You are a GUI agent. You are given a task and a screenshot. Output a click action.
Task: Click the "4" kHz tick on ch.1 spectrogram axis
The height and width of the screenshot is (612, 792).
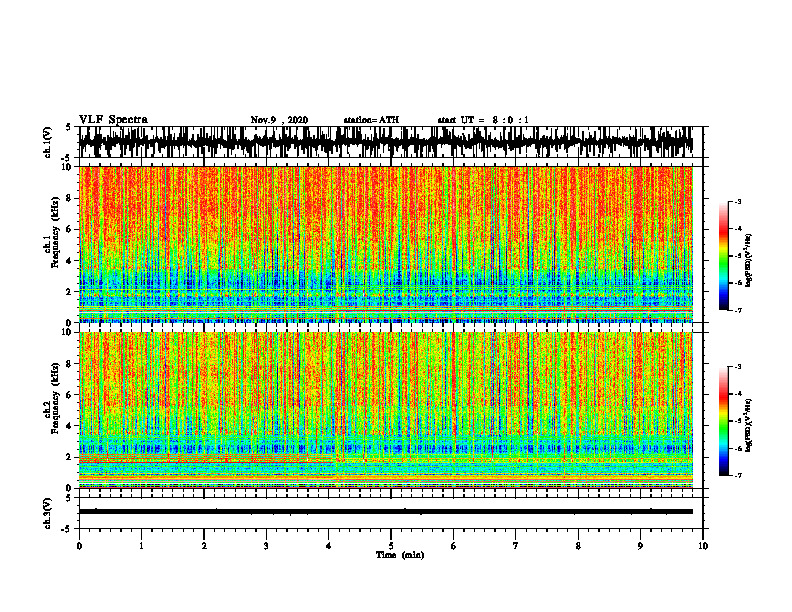pos(69,261)
